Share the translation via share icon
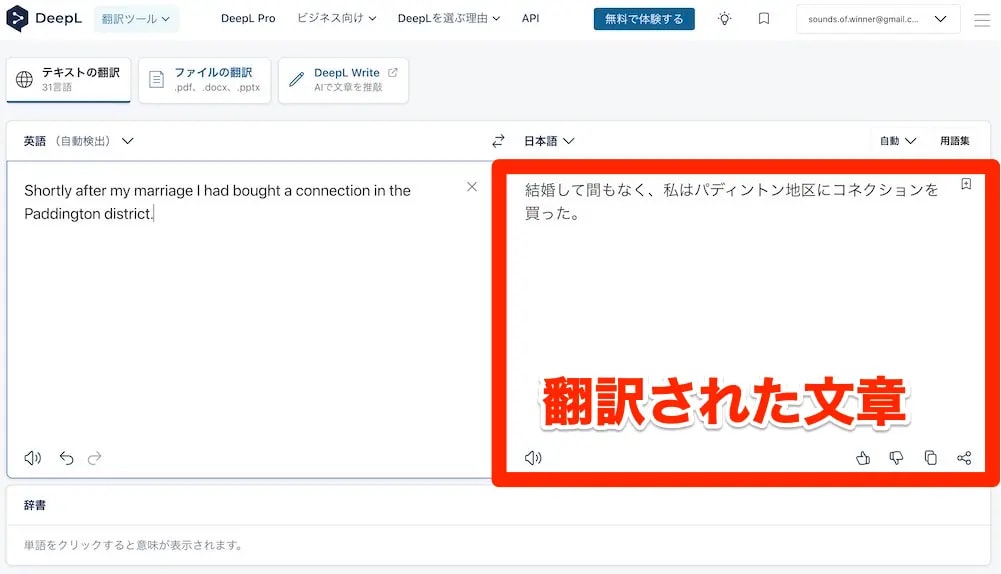1001x574 pixels. click(964, 458)
